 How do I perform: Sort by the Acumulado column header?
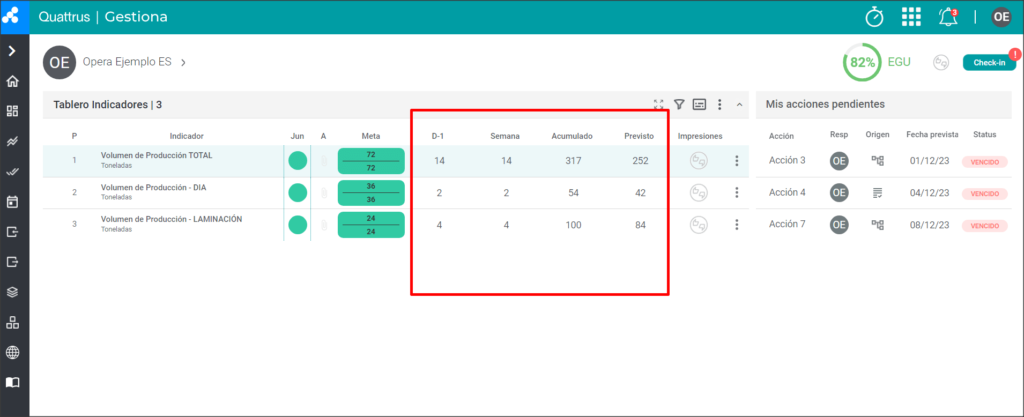click(x=572, y=136)
